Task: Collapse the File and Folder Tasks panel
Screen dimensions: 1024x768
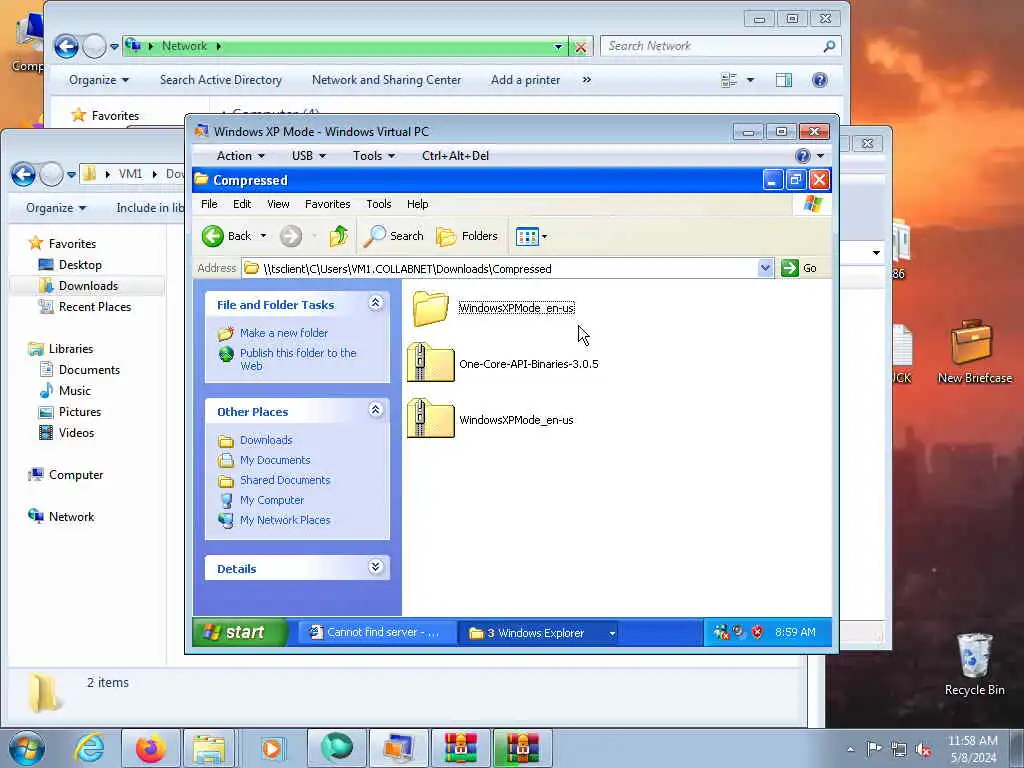Action: (376, 303)
